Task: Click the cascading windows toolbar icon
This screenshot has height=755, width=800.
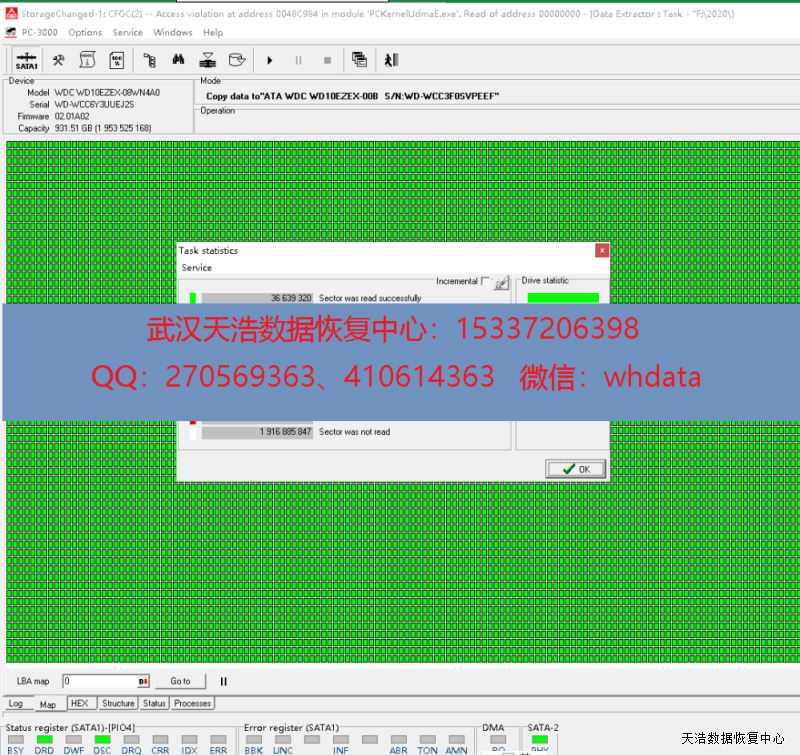Action: click(359, 60)
